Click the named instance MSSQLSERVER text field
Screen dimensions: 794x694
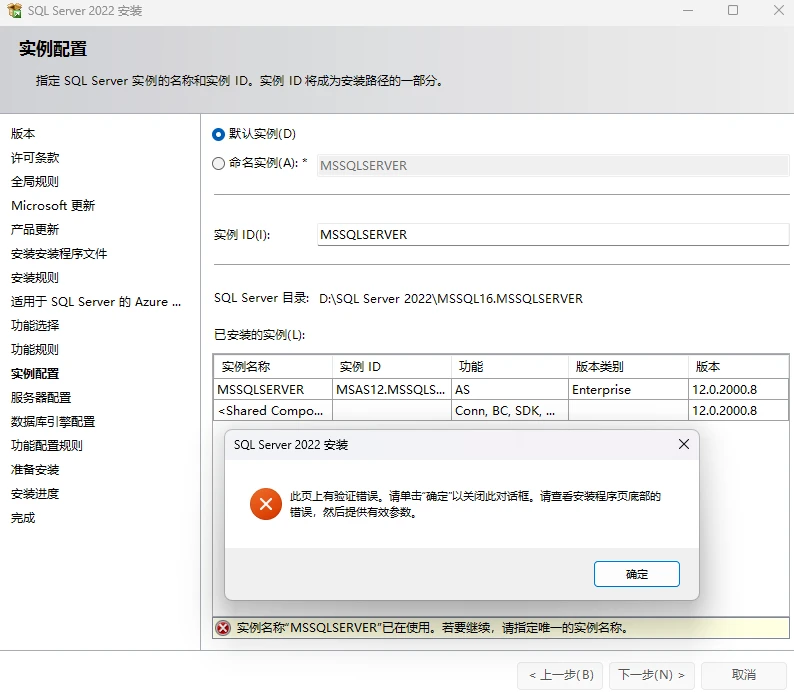pyautogui.click(x=553, y=166)
